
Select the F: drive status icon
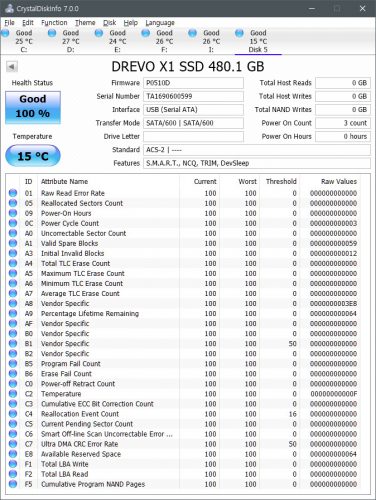click(x=146, y=33)
